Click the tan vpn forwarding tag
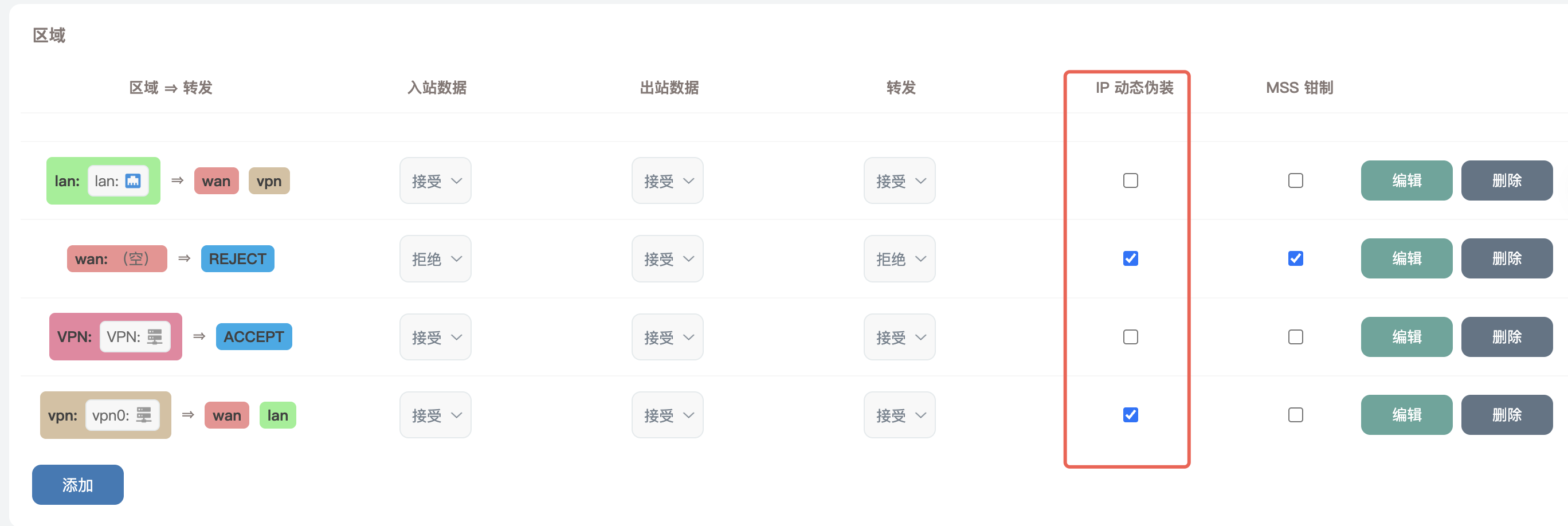The image size is (1568, 526). [269, 181]
